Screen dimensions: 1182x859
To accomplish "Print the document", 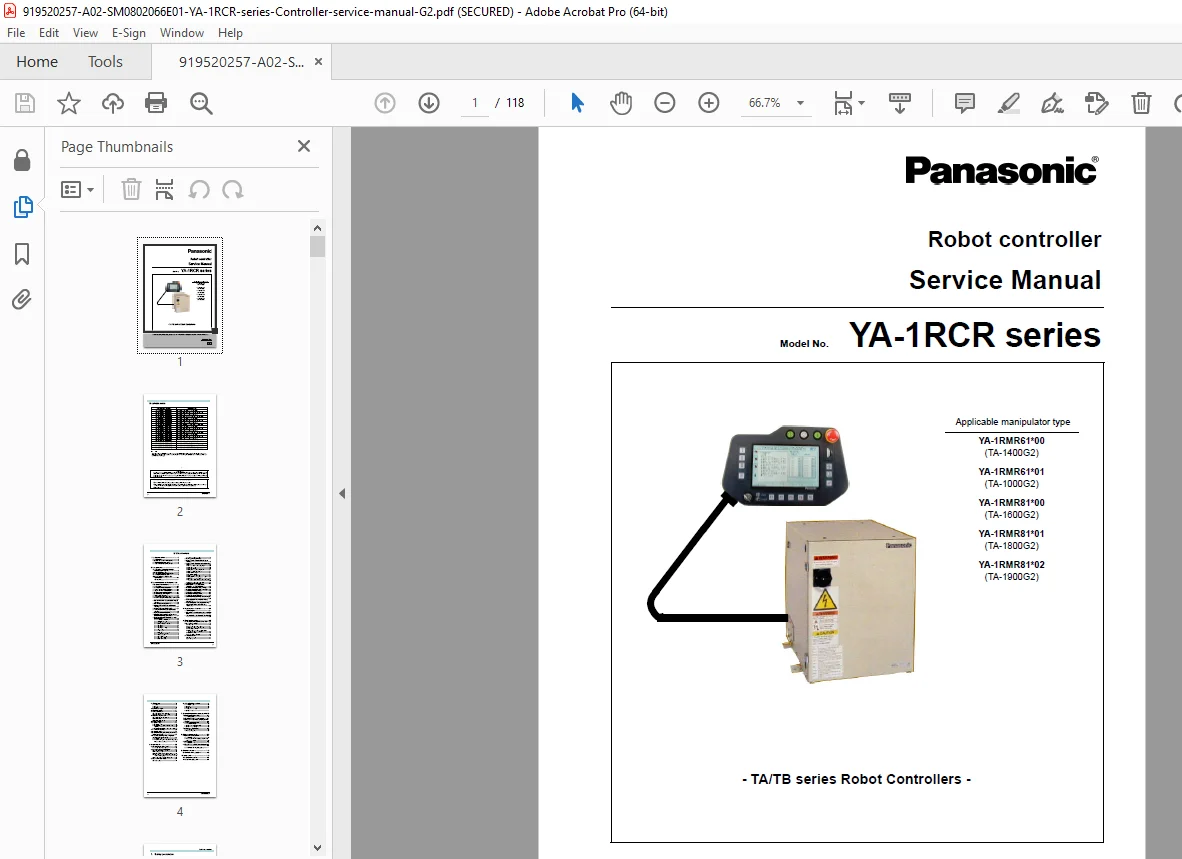I will tap(156, 103).
